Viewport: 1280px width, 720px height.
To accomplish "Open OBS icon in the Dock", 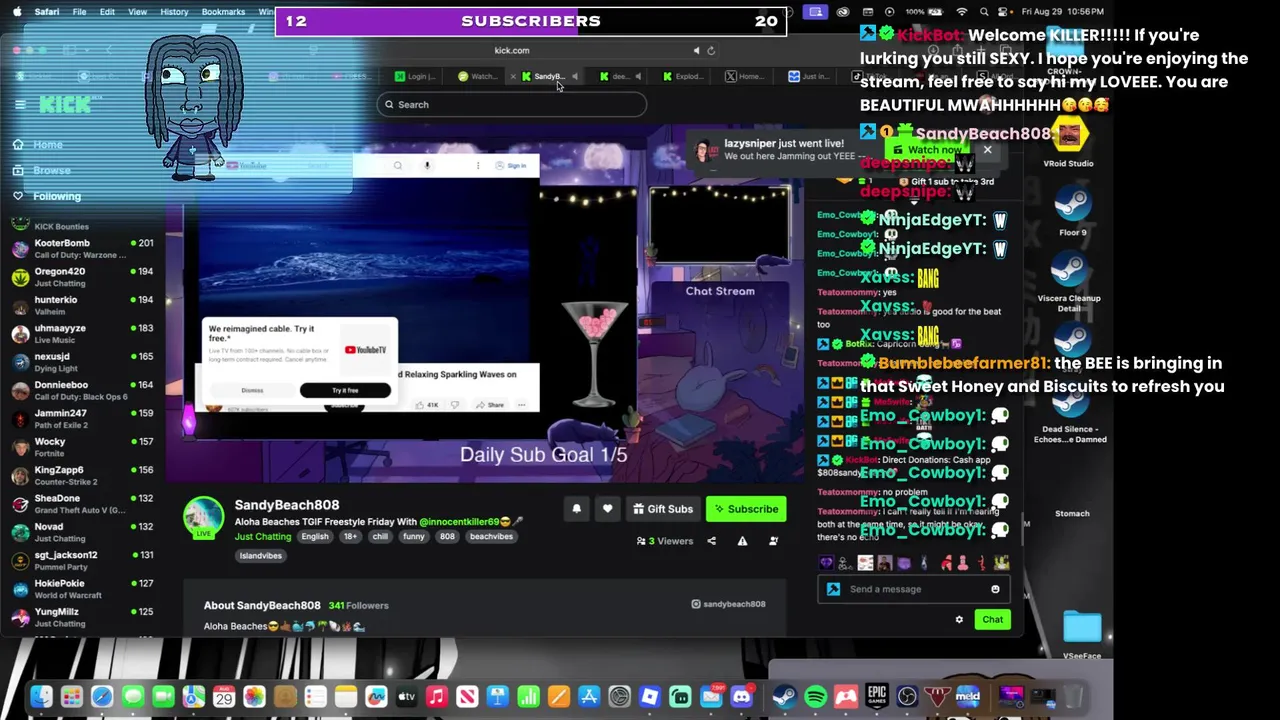I will pyautogui.click(x=907, y=697).
